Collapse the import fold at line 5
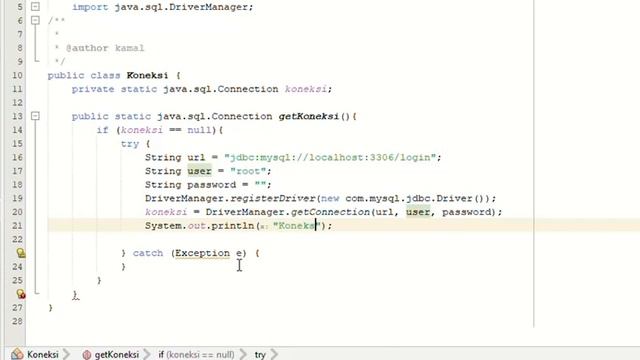Viewport: 640px width, 360px height. click(x=36, y=7)
